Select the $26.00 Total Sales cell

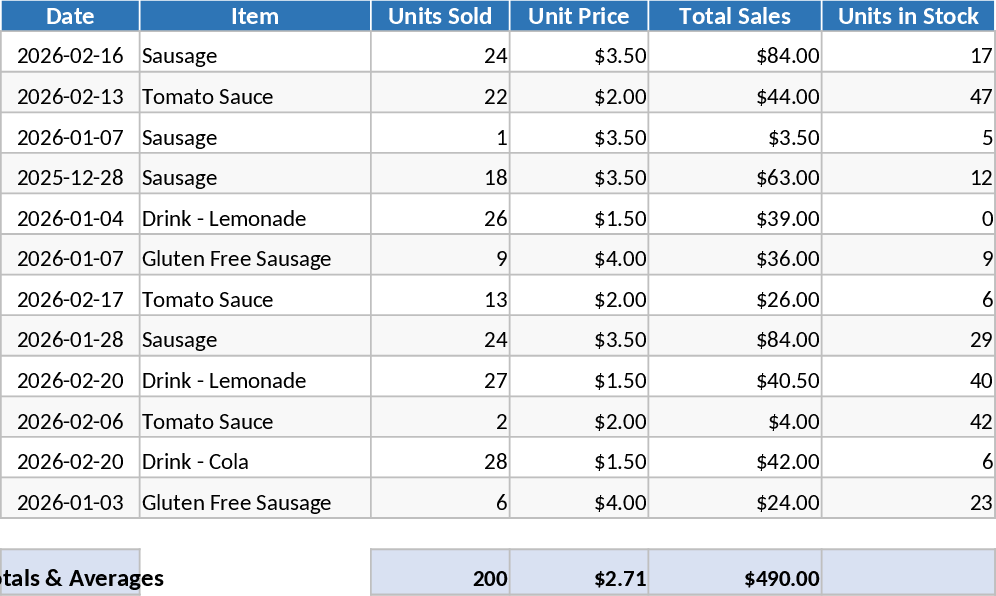(x=735, y=300)
